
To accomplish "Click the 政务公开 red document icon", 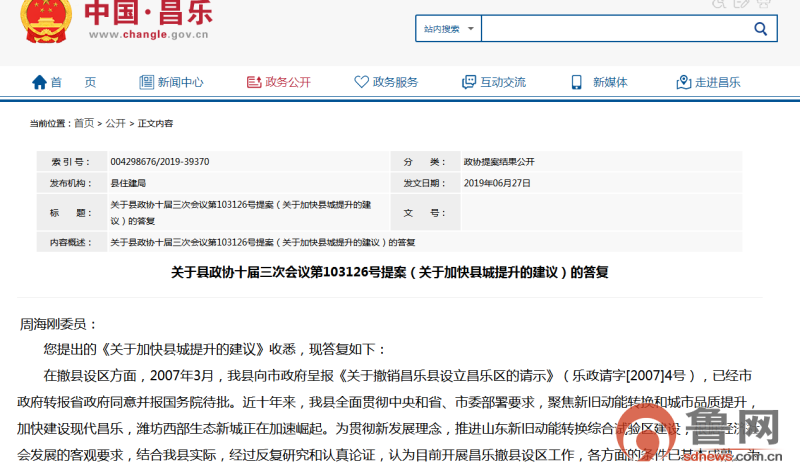I will (x=254, y=82).
